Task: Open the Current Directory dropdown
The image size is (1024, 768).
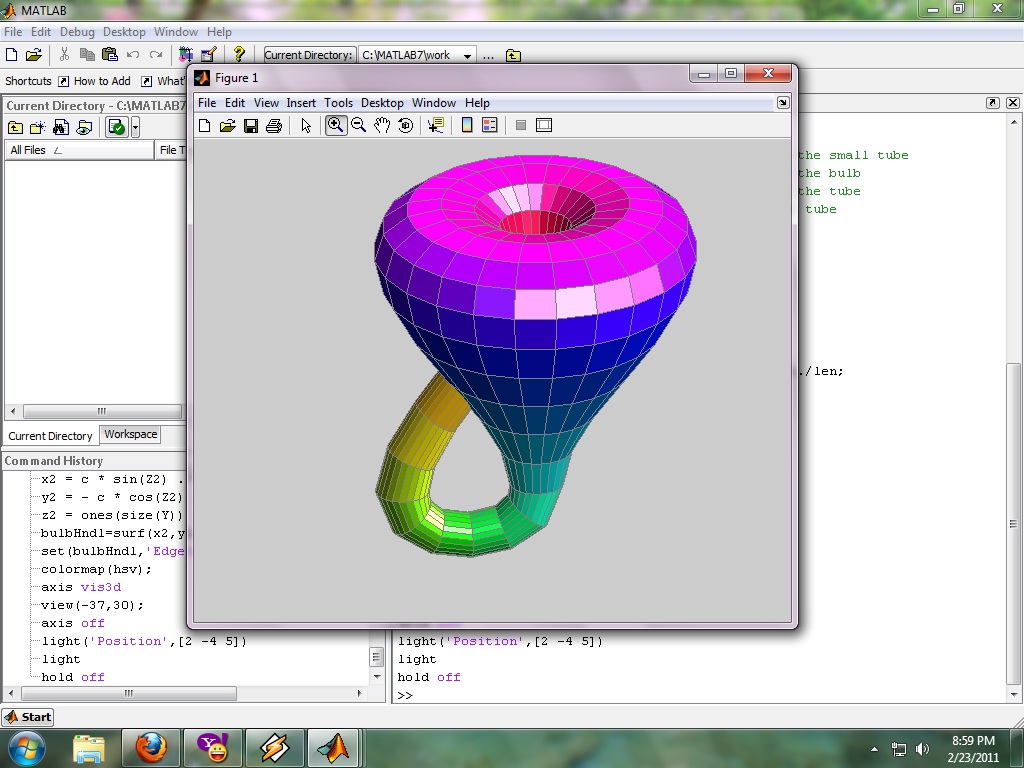Action: (465, 55)
